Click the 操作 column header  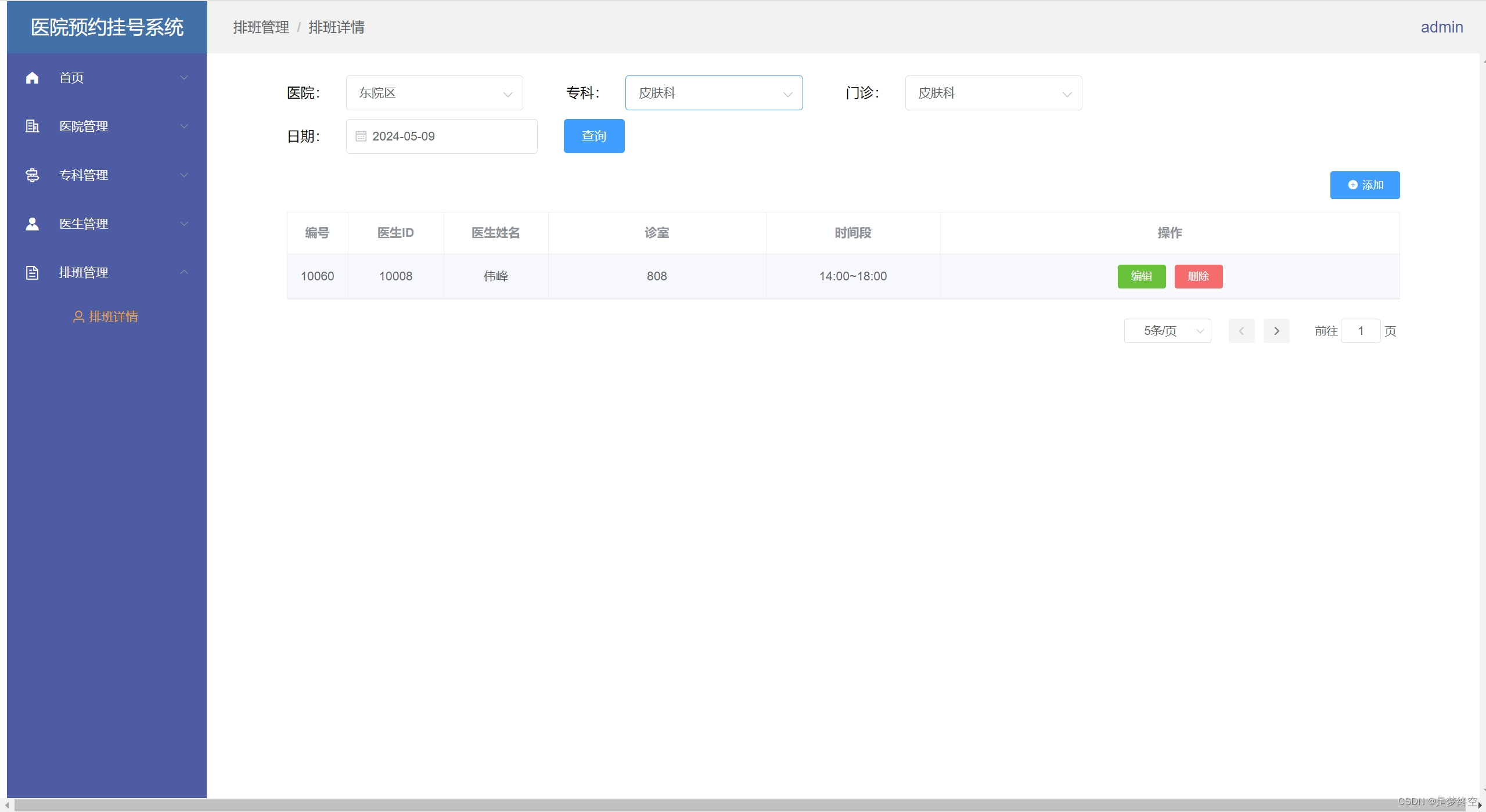pyautogui.click(x=1170, y=233)
